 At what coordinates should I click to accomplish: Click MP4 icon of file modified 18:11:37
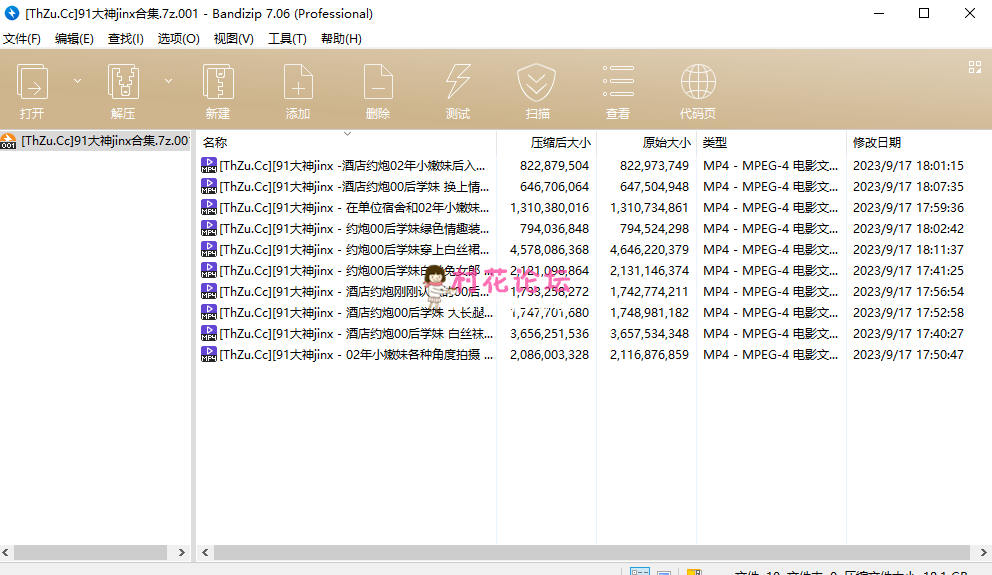pyautogui.click(x=209, y=249)
